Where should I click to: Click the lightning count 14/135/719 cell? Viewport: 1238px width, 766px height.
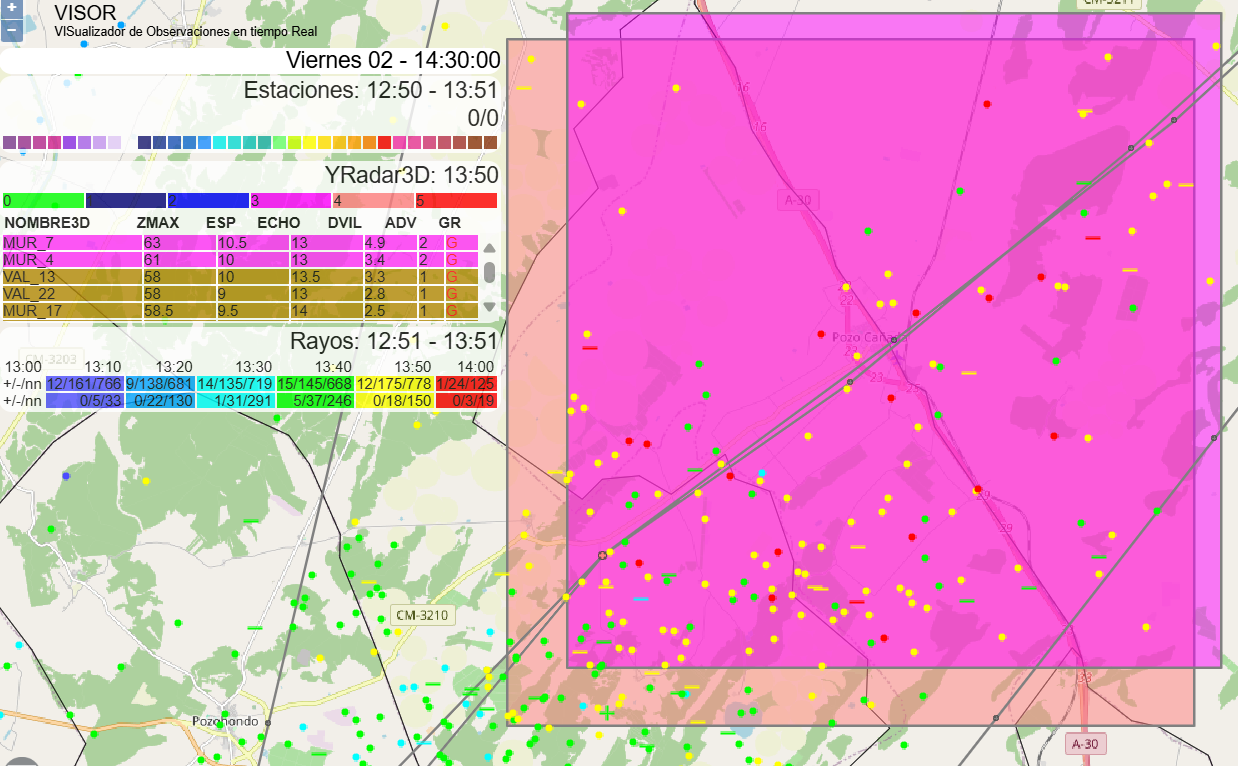tap(235, 383)
